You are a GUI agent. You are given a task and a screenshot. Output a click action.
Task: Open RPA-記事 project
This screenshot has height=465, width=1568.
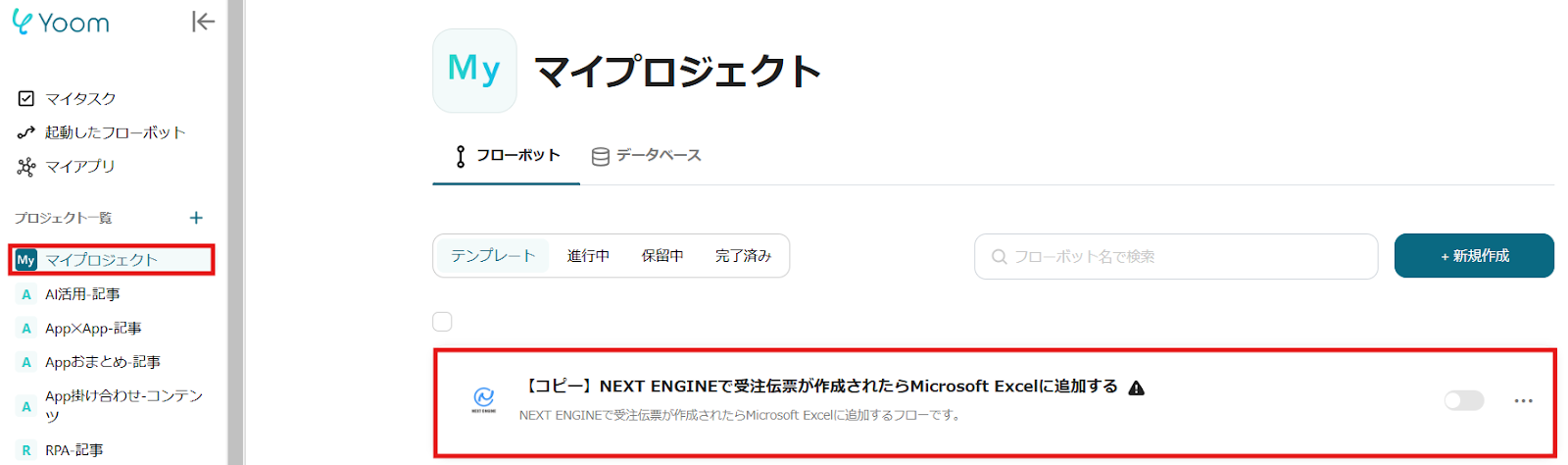coord(73,450)
